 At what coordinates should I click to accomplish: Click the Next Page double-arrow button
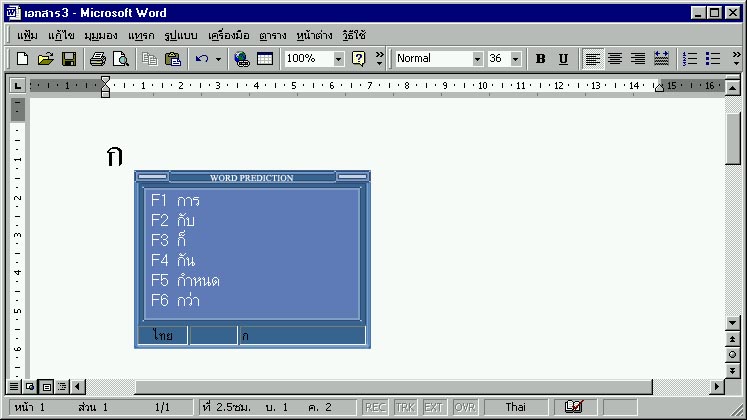(x=733, y=370)
